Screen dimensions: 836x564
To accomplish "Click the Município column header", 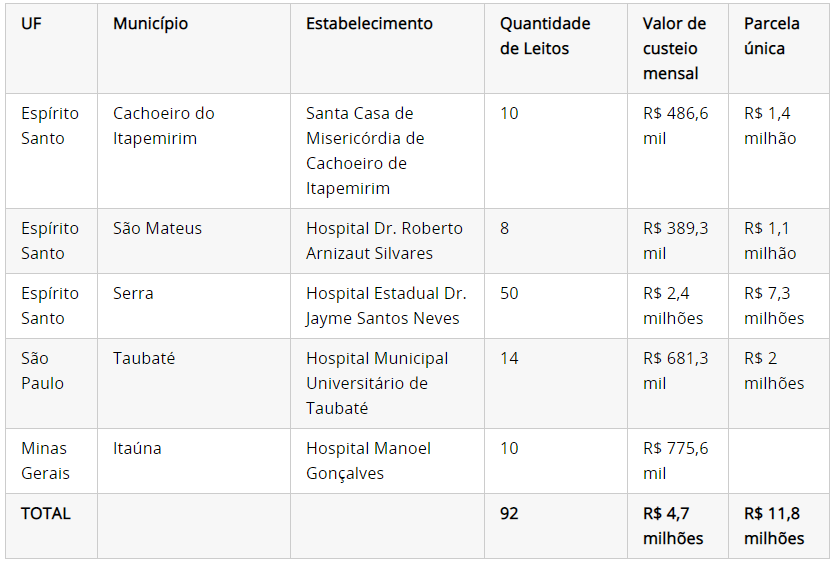I will pyautogui.click(x=150, y=23).
